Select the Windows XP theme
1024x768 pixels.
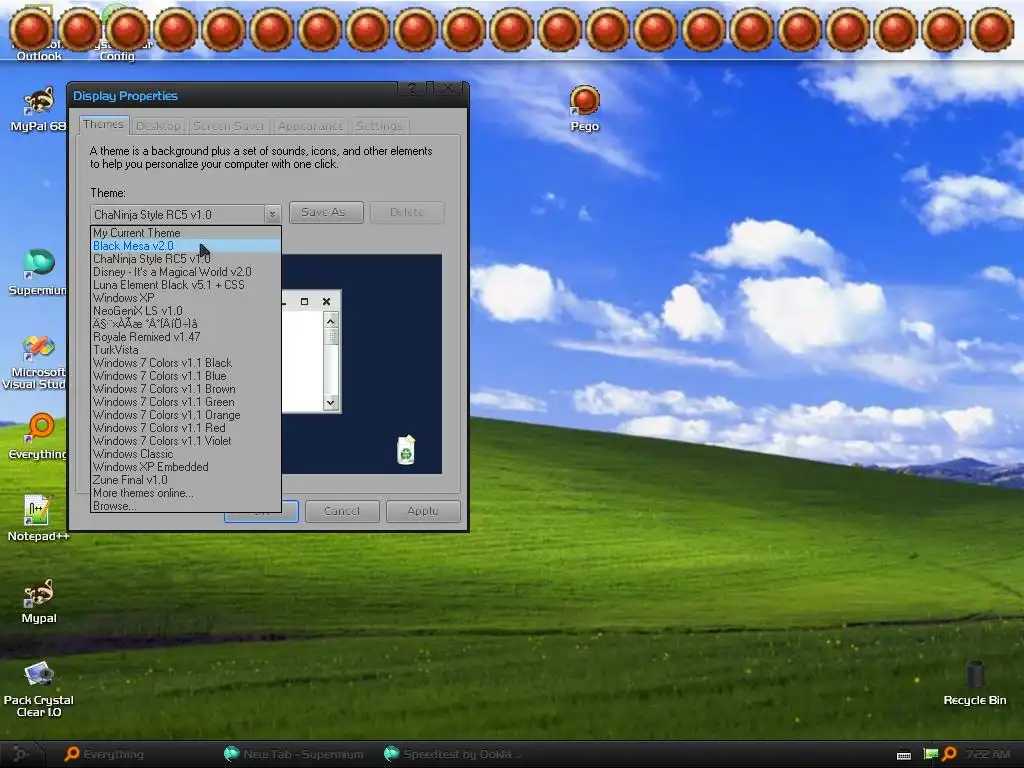tap(185, 298)
